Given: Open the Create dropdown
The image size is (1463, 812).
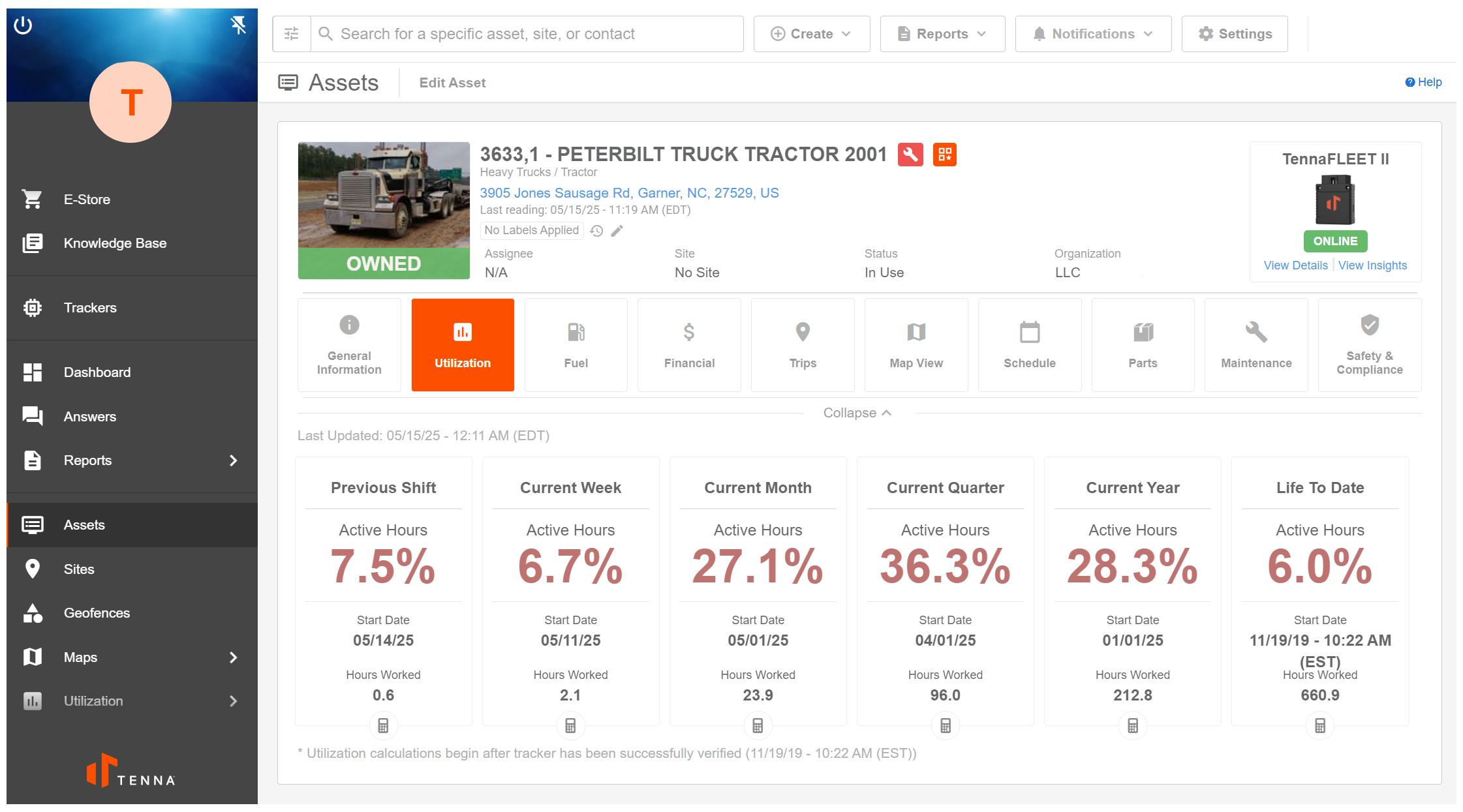Looking at the screenshot, I should 812,34.
